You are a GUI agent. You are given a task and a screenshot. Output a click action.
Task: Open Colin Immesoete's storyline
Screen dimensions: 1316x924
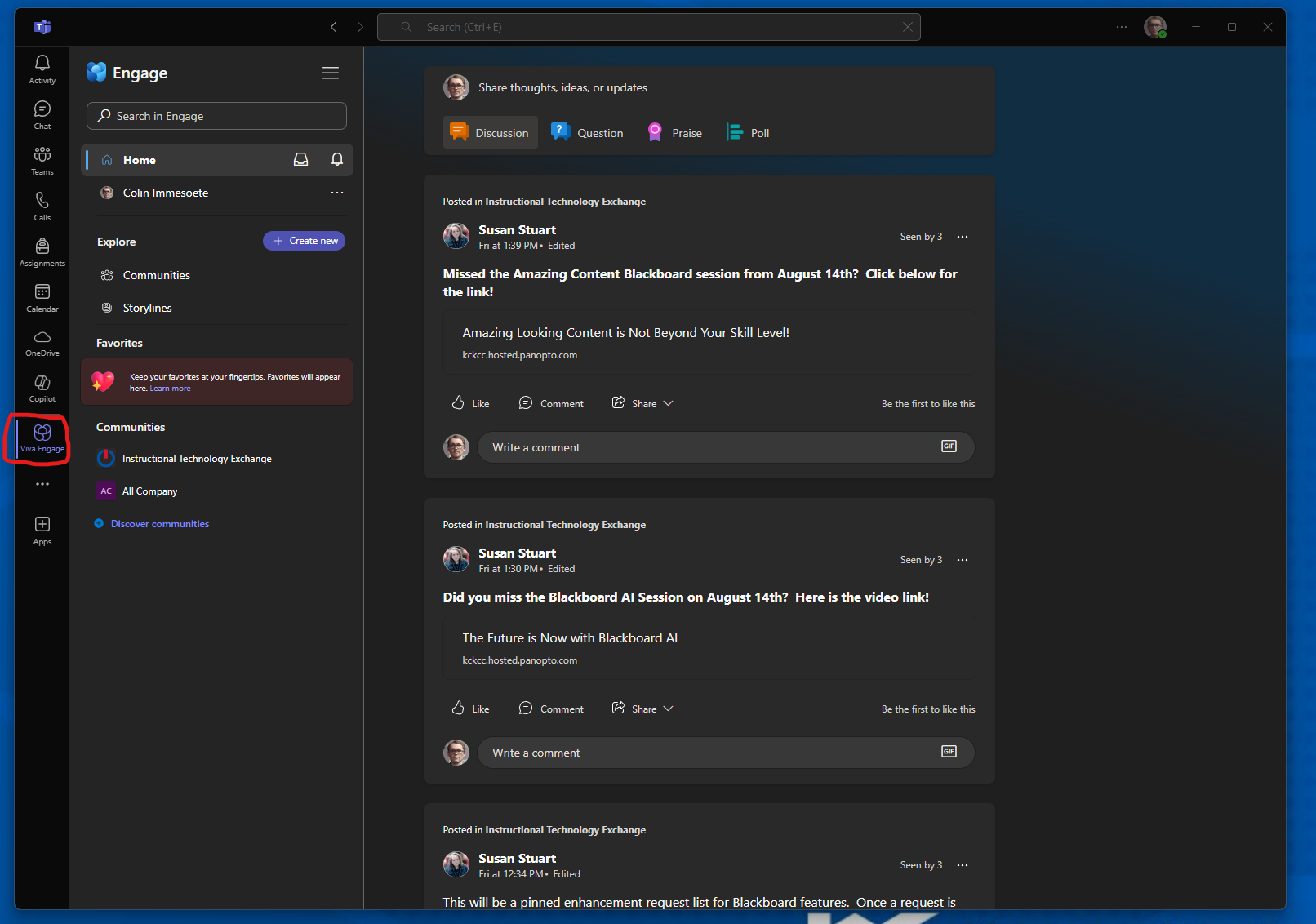[166, 193]
